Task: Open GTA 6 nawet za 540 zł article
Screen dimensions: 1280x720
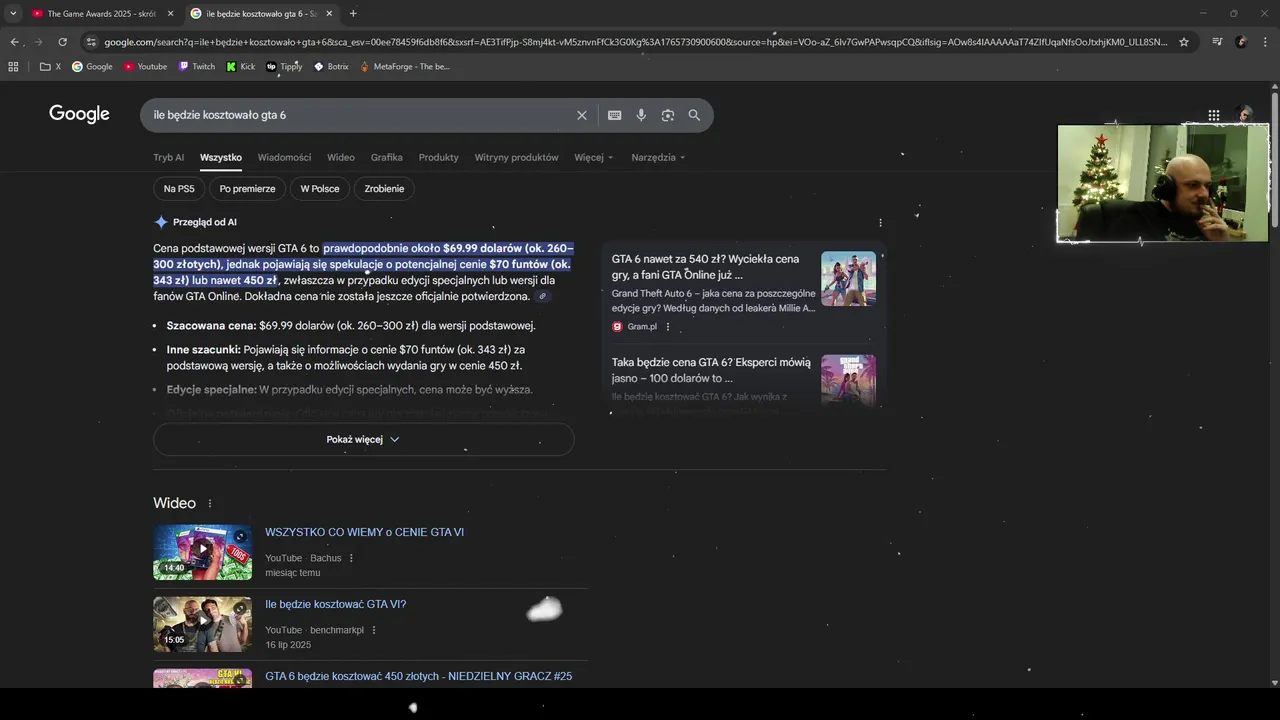Action: pyautogui.click(x=705, y=266)
